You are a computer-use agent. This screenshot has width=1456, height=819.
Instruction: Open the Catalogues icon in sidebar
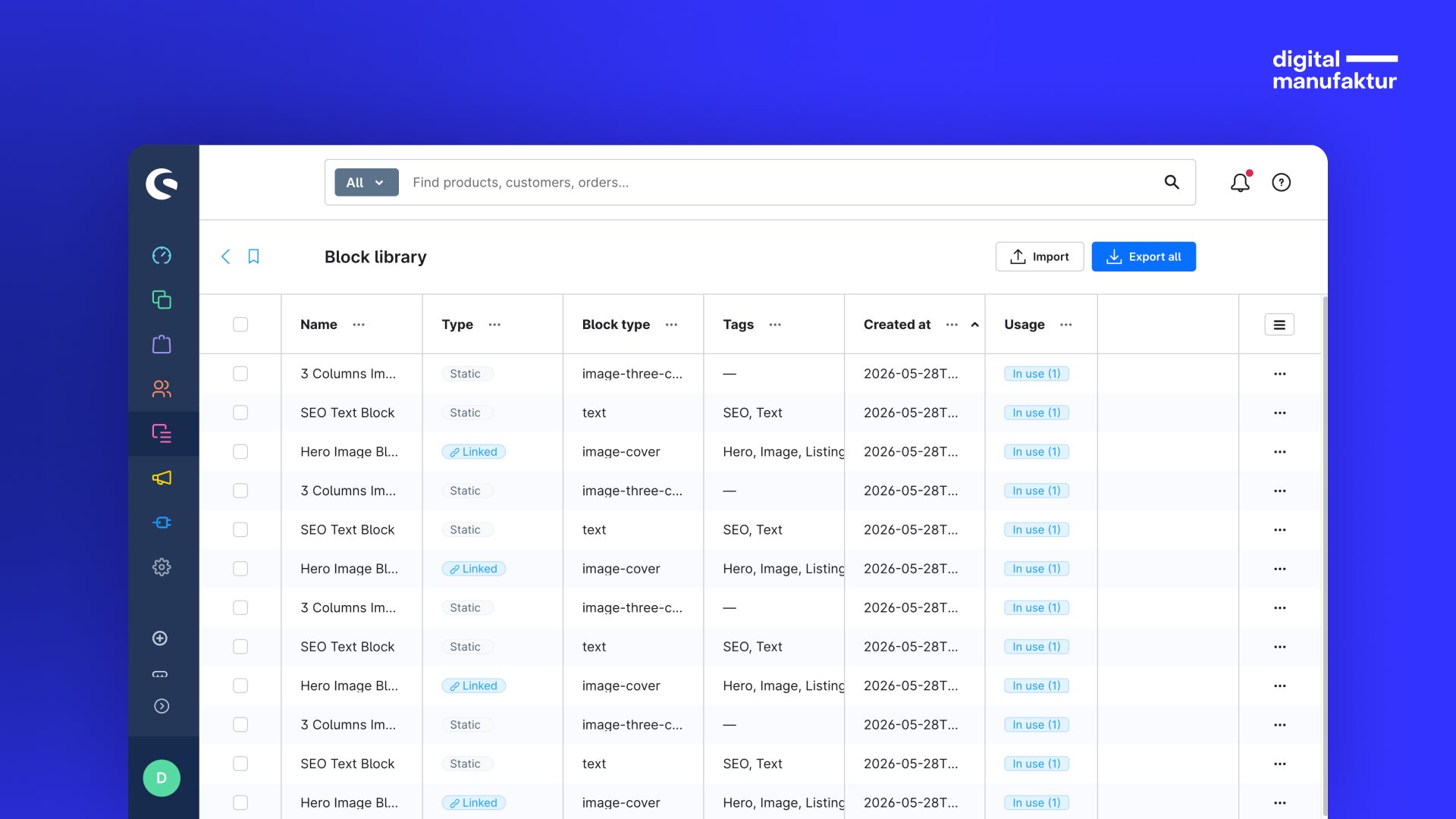[x=162, y=300]
